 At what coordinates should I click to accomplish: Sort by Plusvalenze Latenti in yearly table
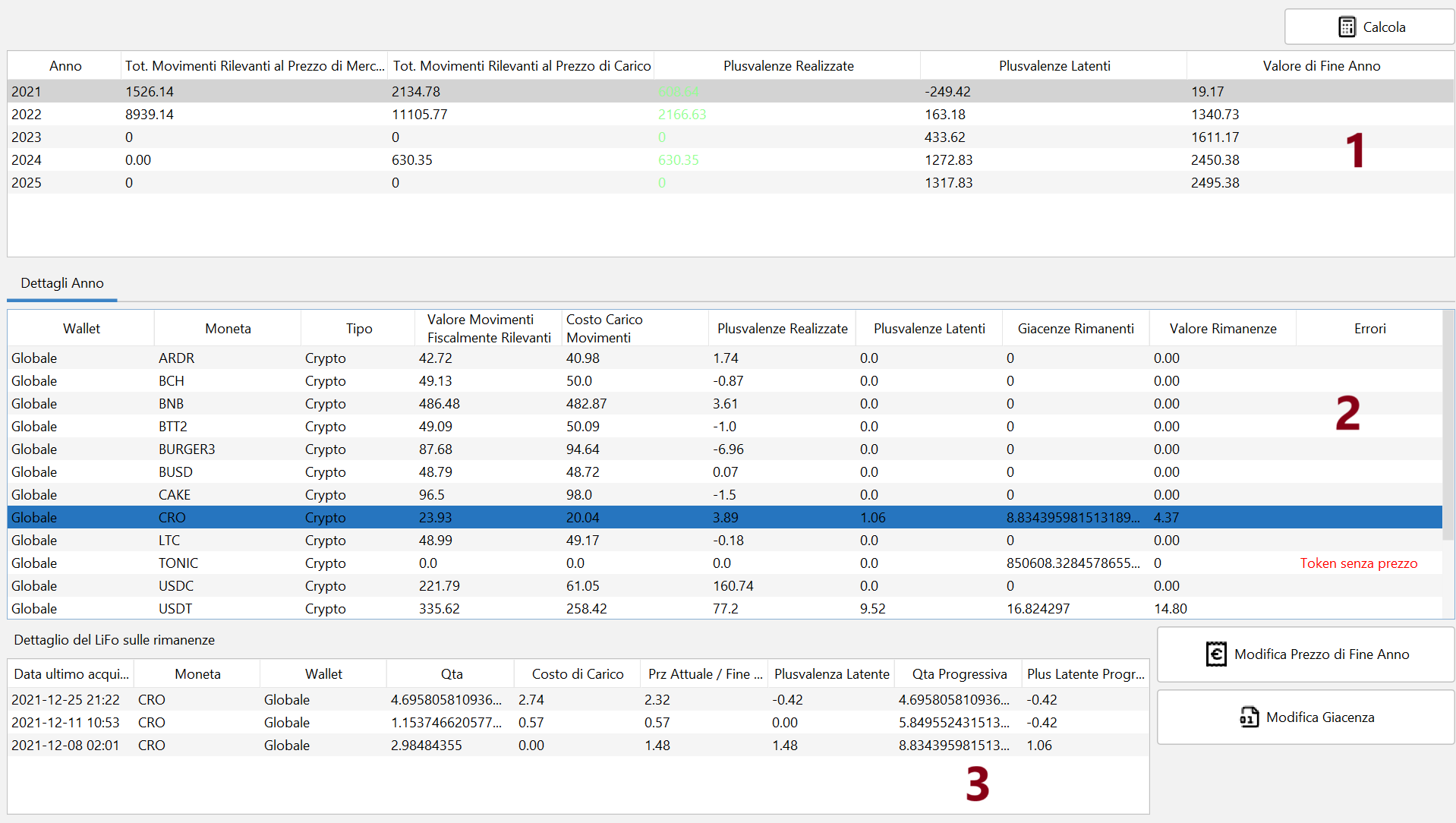[x=1054, y=66]
